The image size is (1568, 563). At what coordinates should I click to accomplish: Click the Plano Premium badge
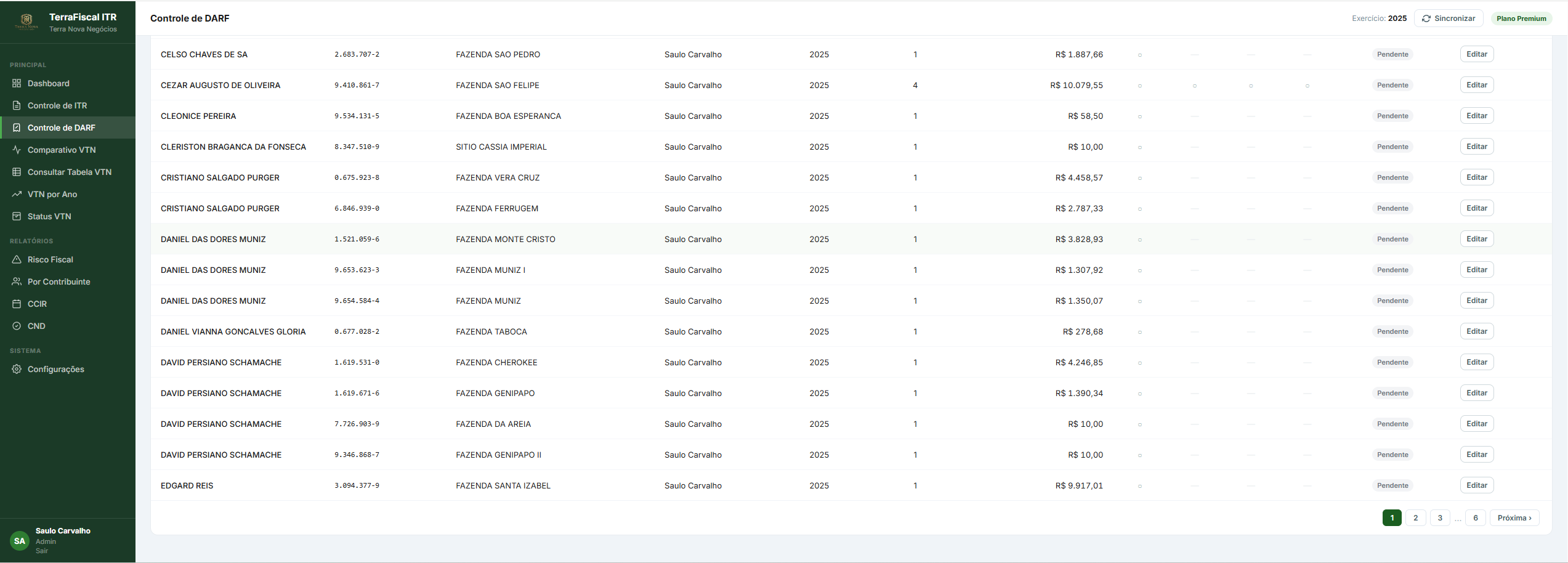pos(1521,18)
